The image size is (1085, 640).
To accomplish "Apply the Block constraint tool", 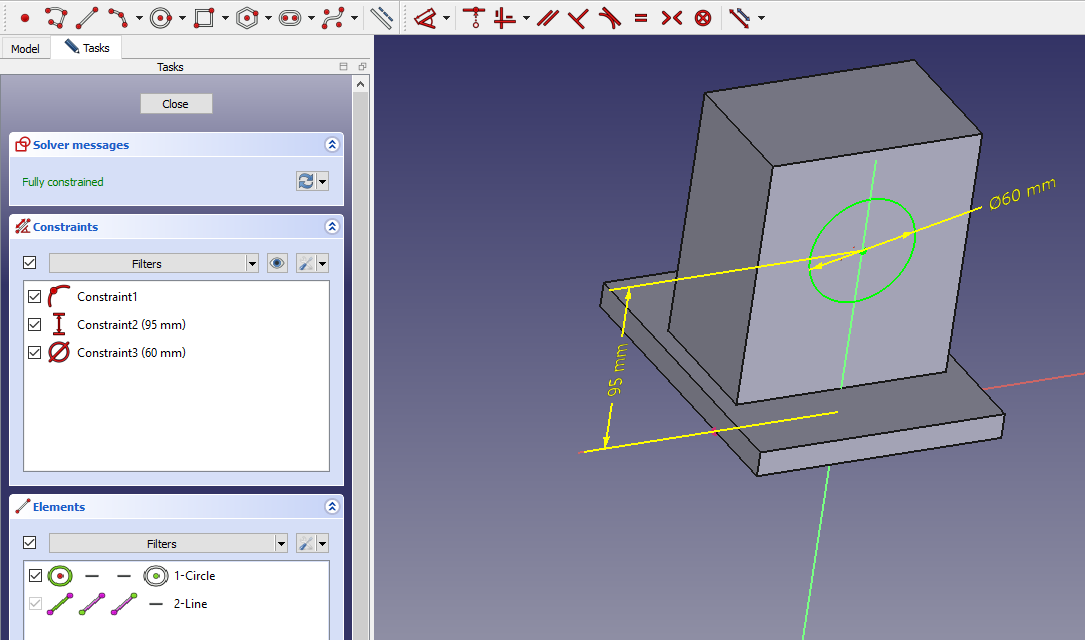I will coord(703,18).
